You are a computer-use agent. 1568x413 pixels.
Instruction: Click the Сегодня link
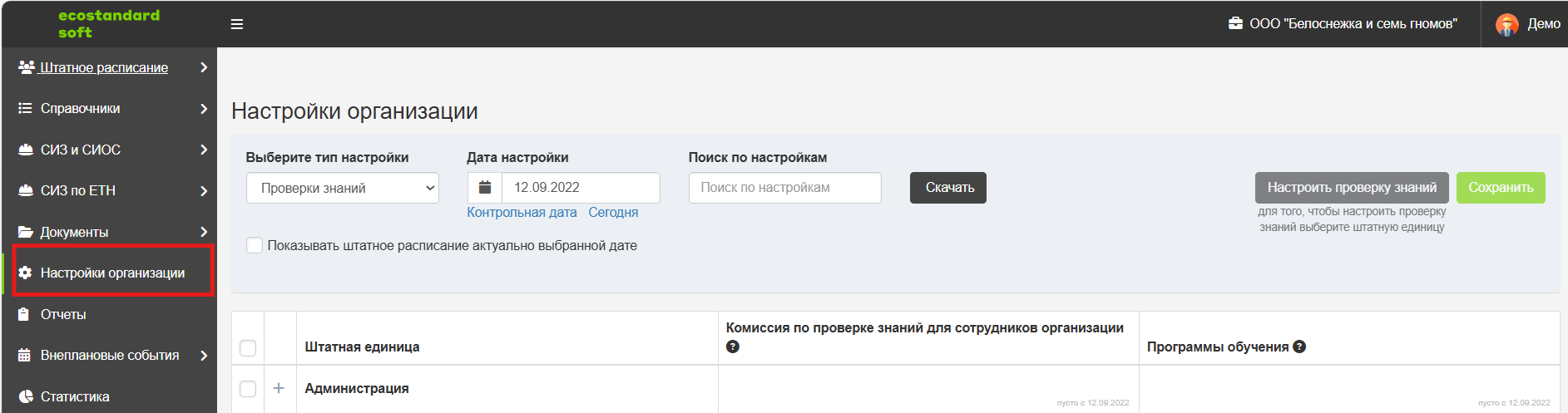tap(613, 212)
